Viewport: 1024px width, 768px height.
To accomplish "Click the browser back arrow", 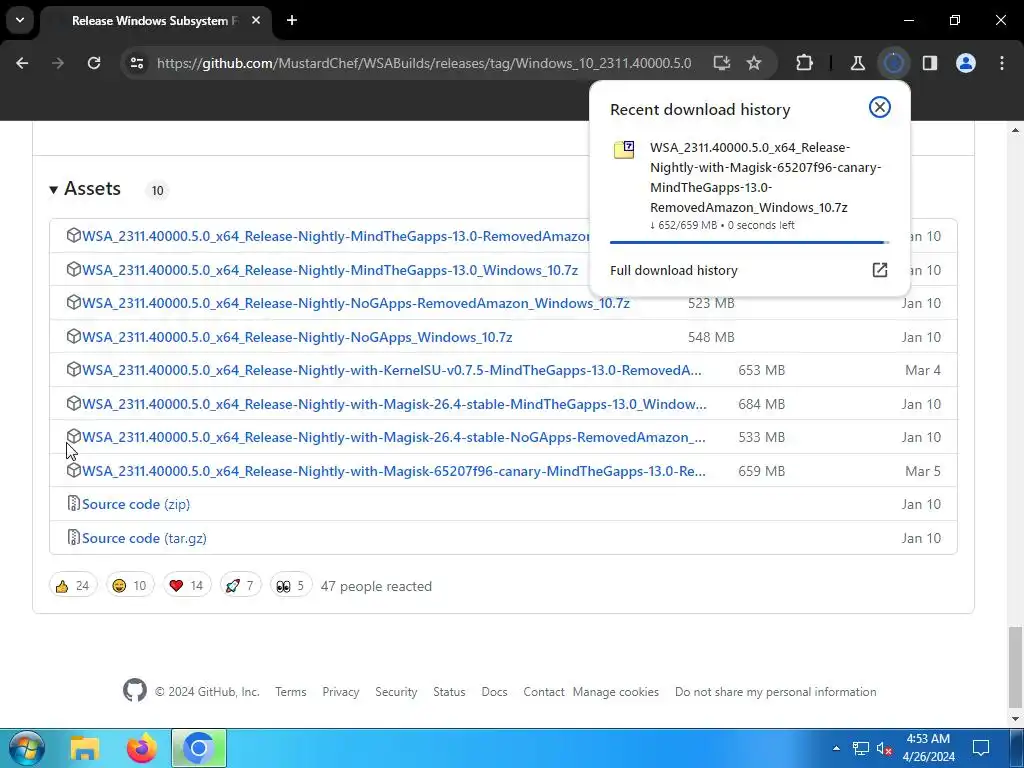I will point(22,63).
